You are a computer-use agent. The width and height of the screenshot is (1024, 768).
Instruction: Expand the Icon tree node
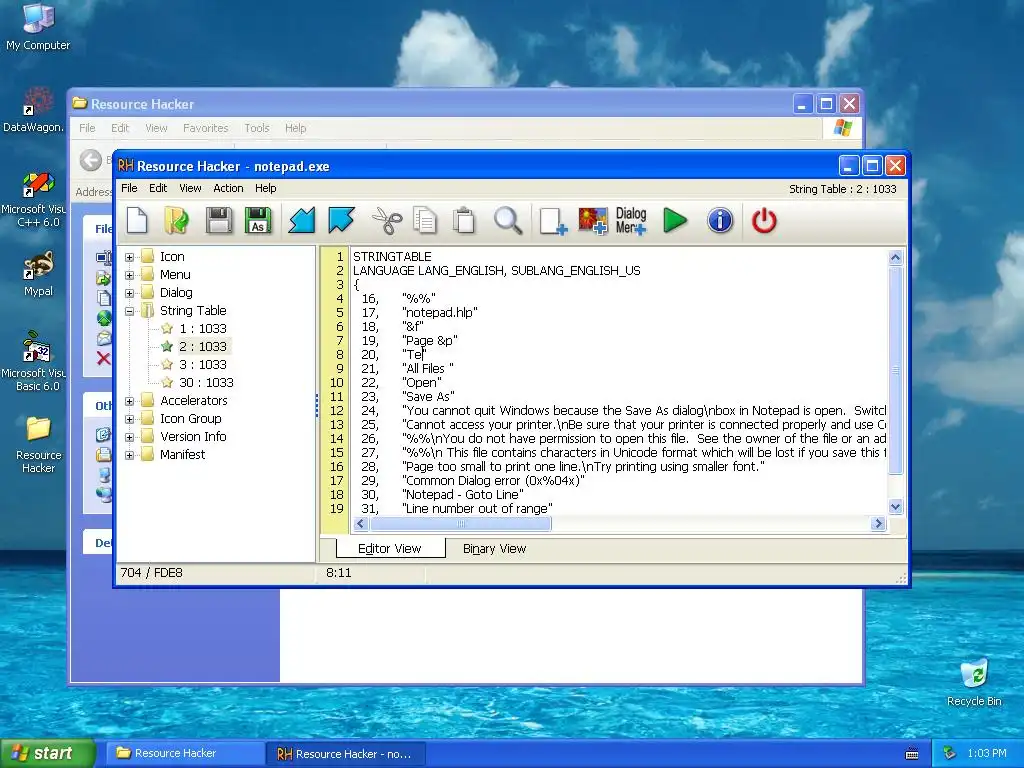[129, 257]
